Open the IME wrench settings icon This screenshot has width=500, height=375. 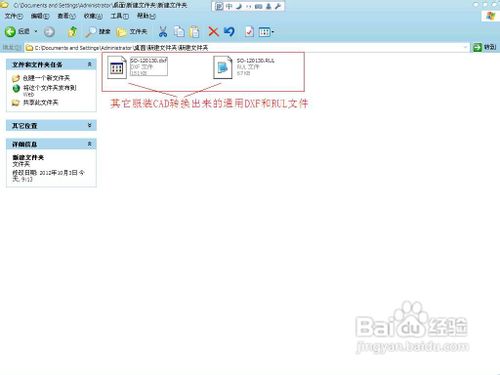point(278,6)
